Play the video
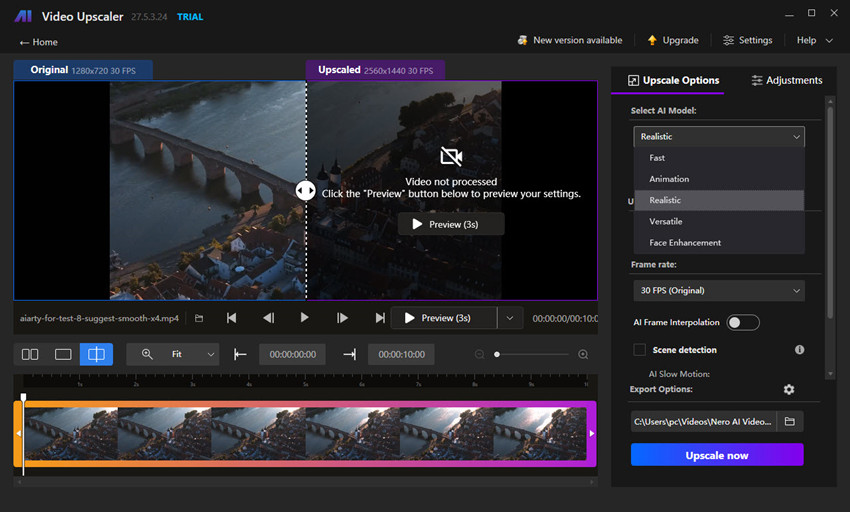 [304, 318]
